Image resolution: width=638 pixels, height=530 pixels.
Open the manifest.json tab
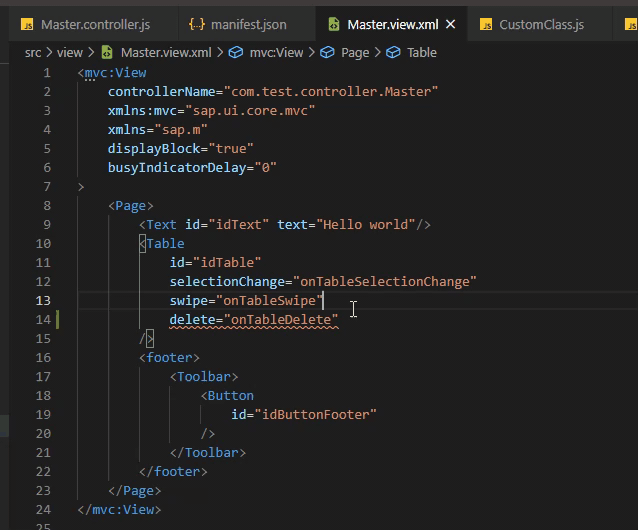tap(247, 25)
